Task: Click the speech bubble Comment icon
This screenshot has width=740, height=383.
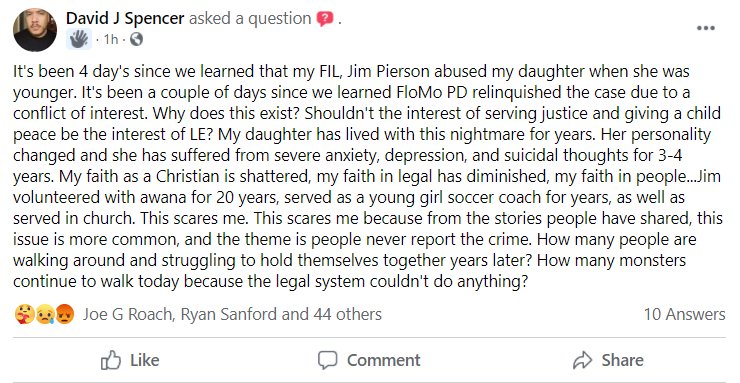Action: [328, 360]
